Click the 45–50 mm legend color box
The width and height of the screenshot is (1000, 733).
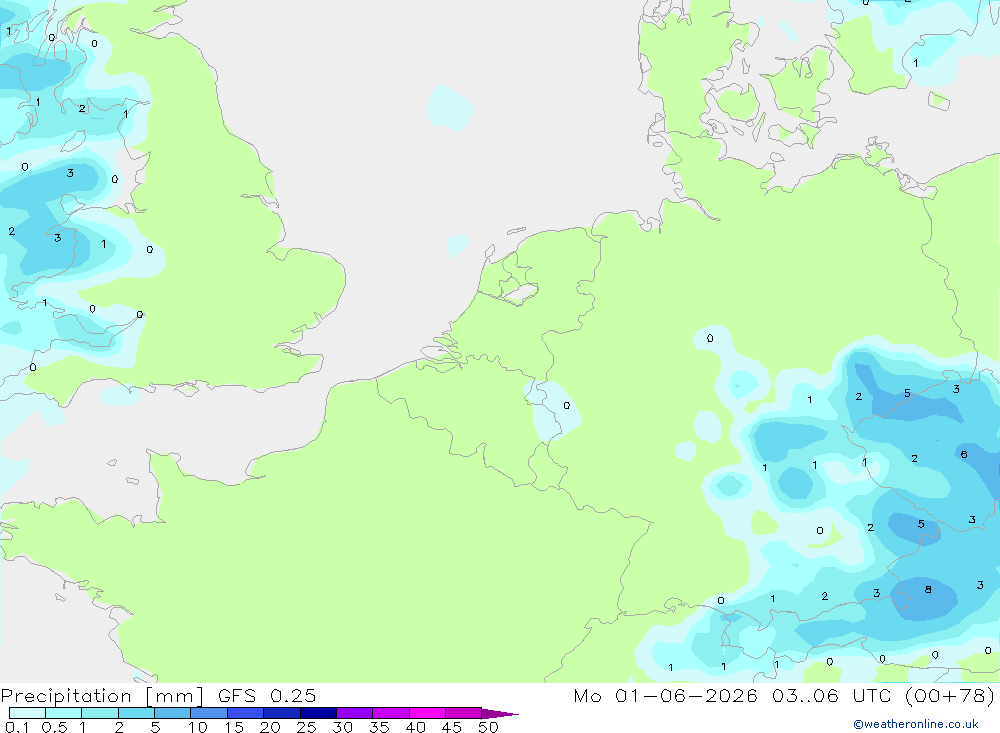(464, 713)
